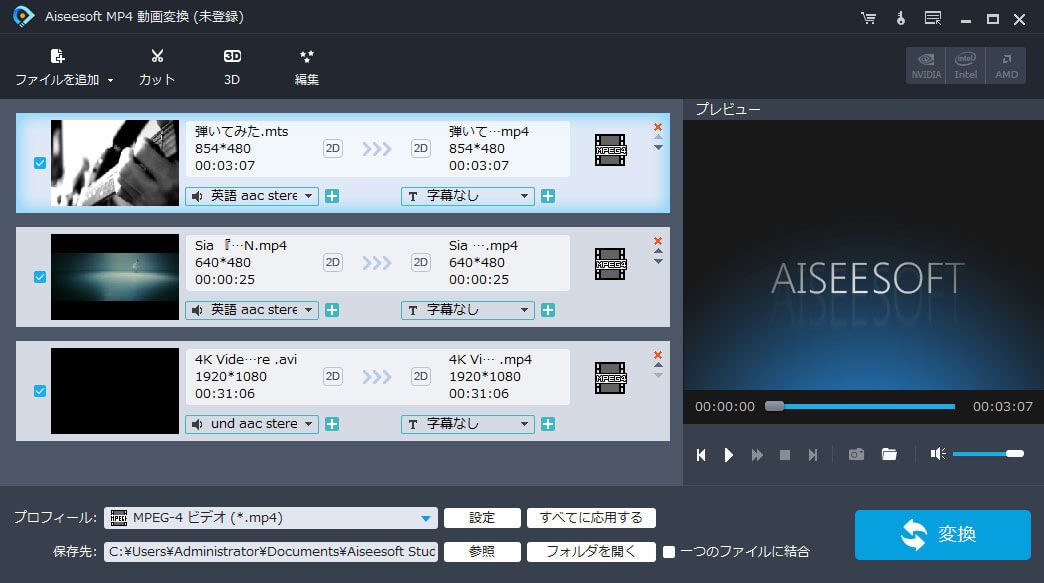The width and height of the screenshot is (1044, 583).
Task: Click フォルダを開く open folder button
Action: [x=591, y=552]
